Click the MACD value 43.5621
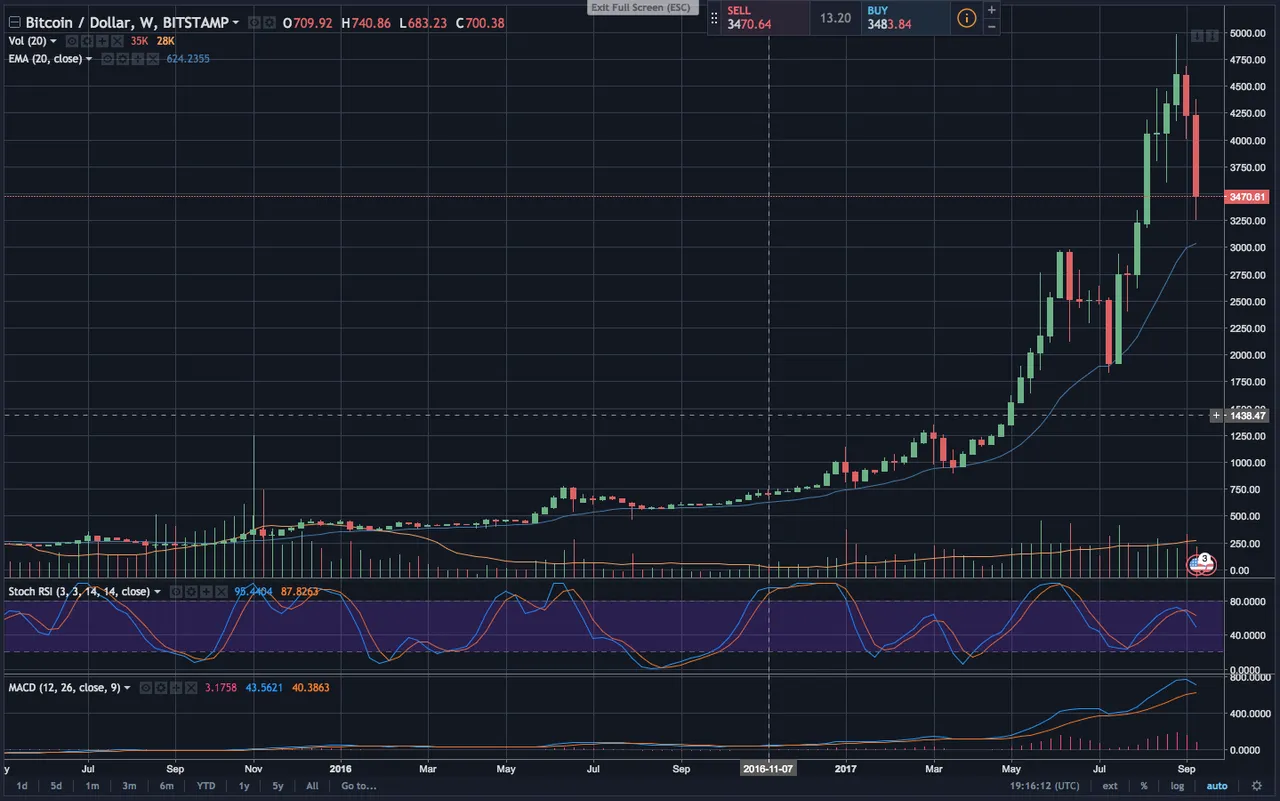Viewport: 1280px width, 801px height. 264,688
